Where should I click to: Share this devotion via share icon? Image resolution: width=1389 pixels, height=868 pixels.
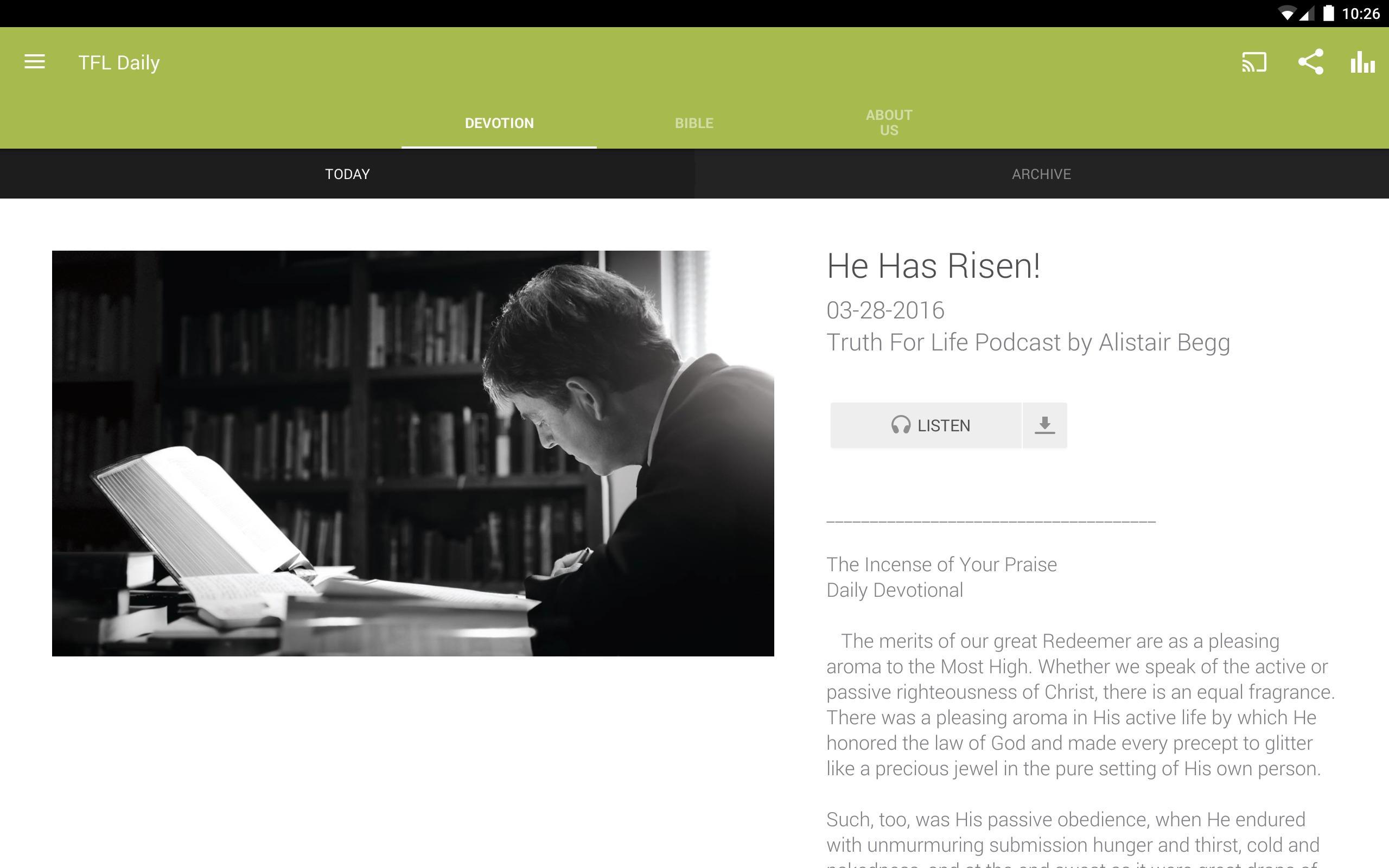click(x=1311, y=62)
